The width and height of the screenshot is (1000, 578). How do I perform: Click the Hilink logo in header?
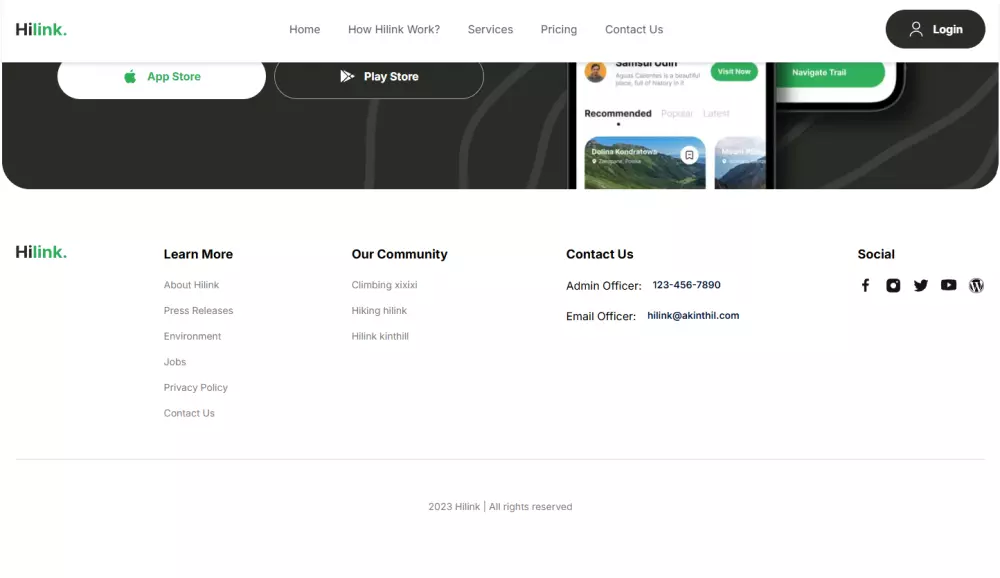[41, 29]
